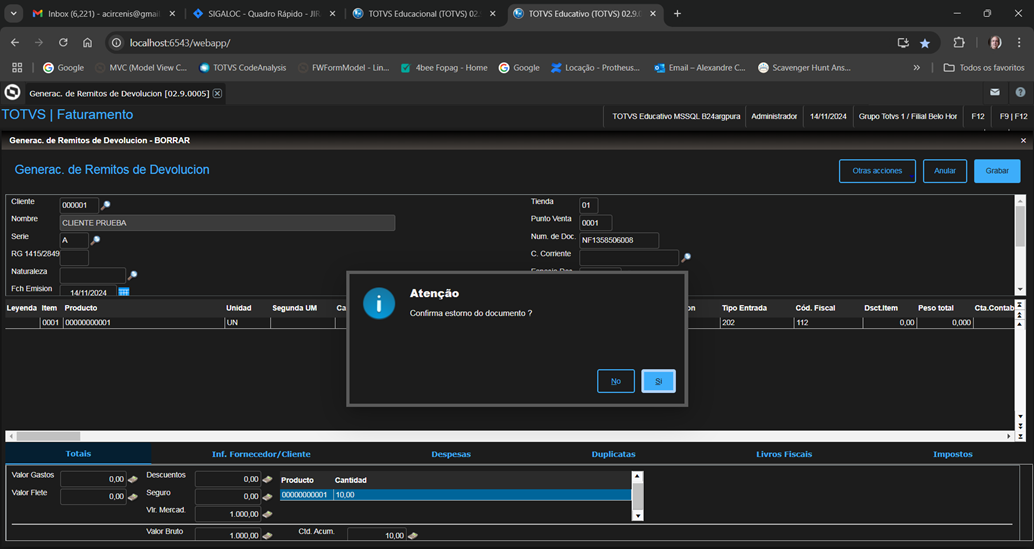Expand the Otras acciones menu

tap(877, 171)
